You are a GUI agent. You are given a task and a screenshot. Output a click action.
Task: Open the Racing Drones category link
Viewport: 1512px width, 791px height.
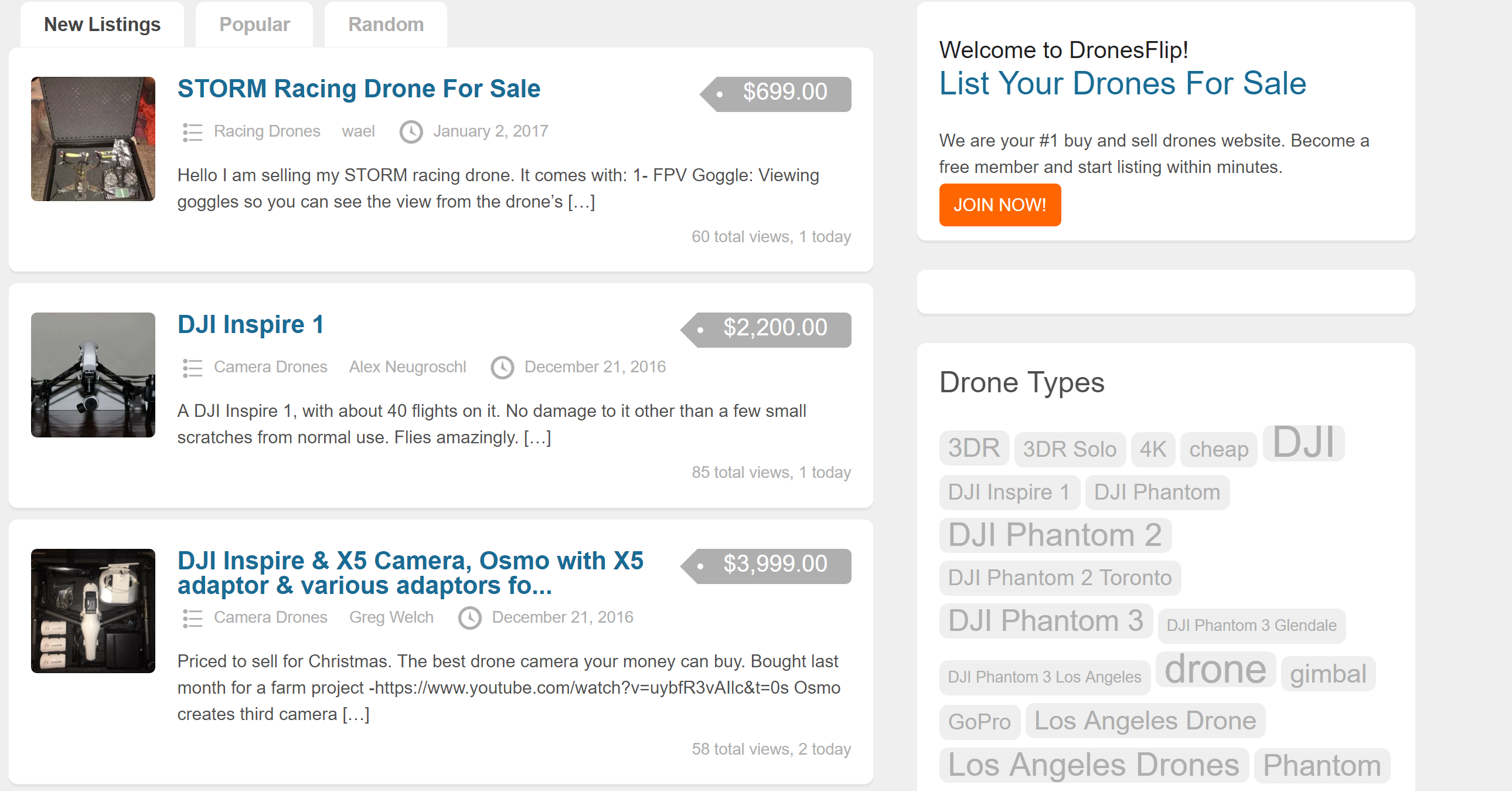[267, 131]
